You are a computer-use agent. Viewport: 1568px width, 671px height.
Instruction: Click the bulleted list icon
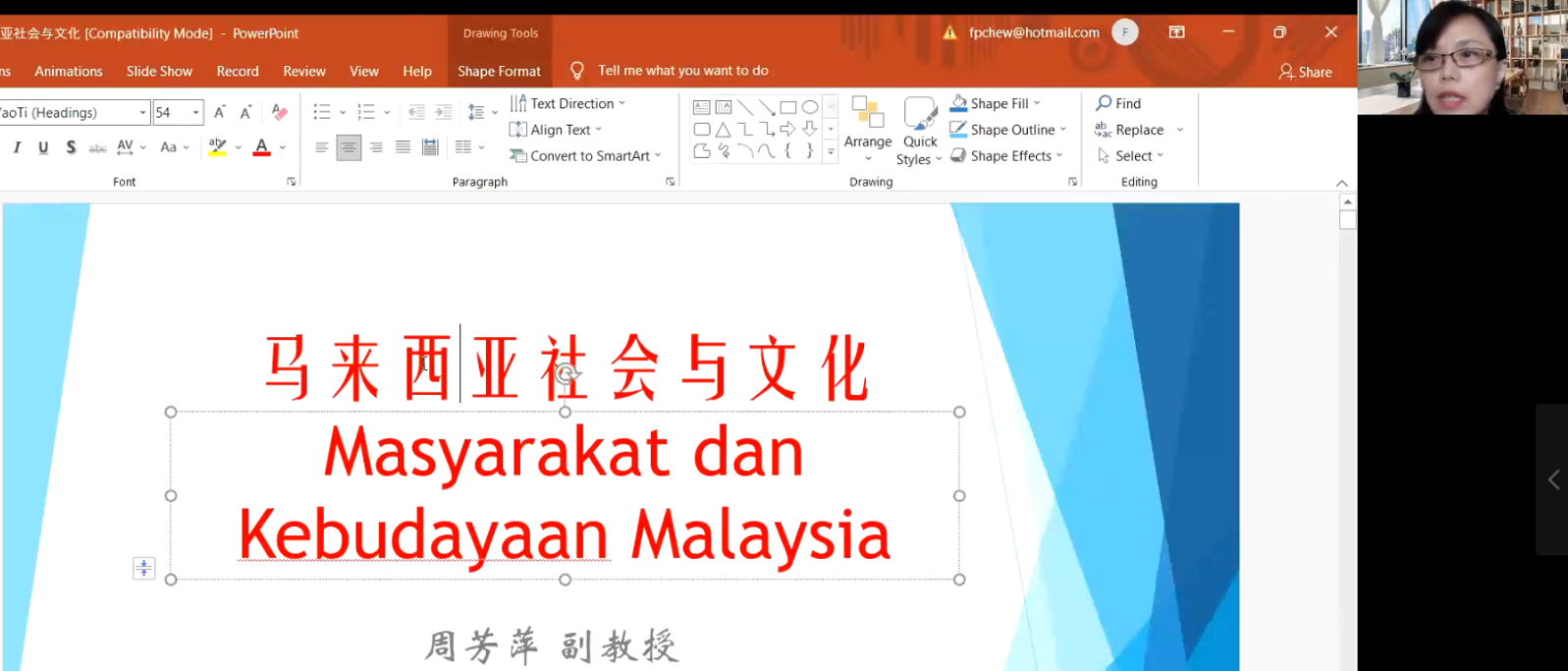321,112
